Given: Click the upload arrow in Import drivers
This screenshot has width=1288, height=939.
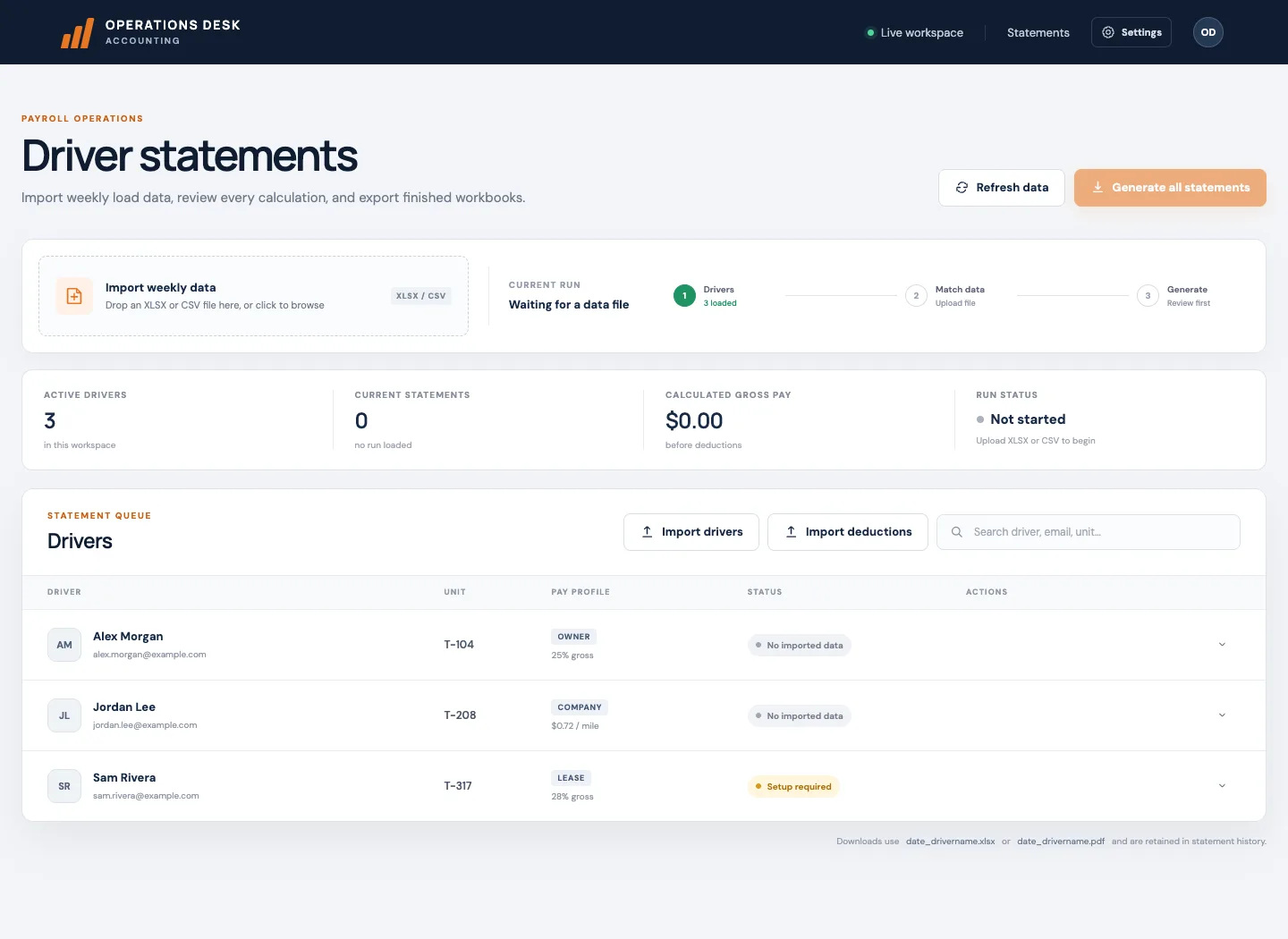Looking at the screenshot, I should (x=648, y=532).
